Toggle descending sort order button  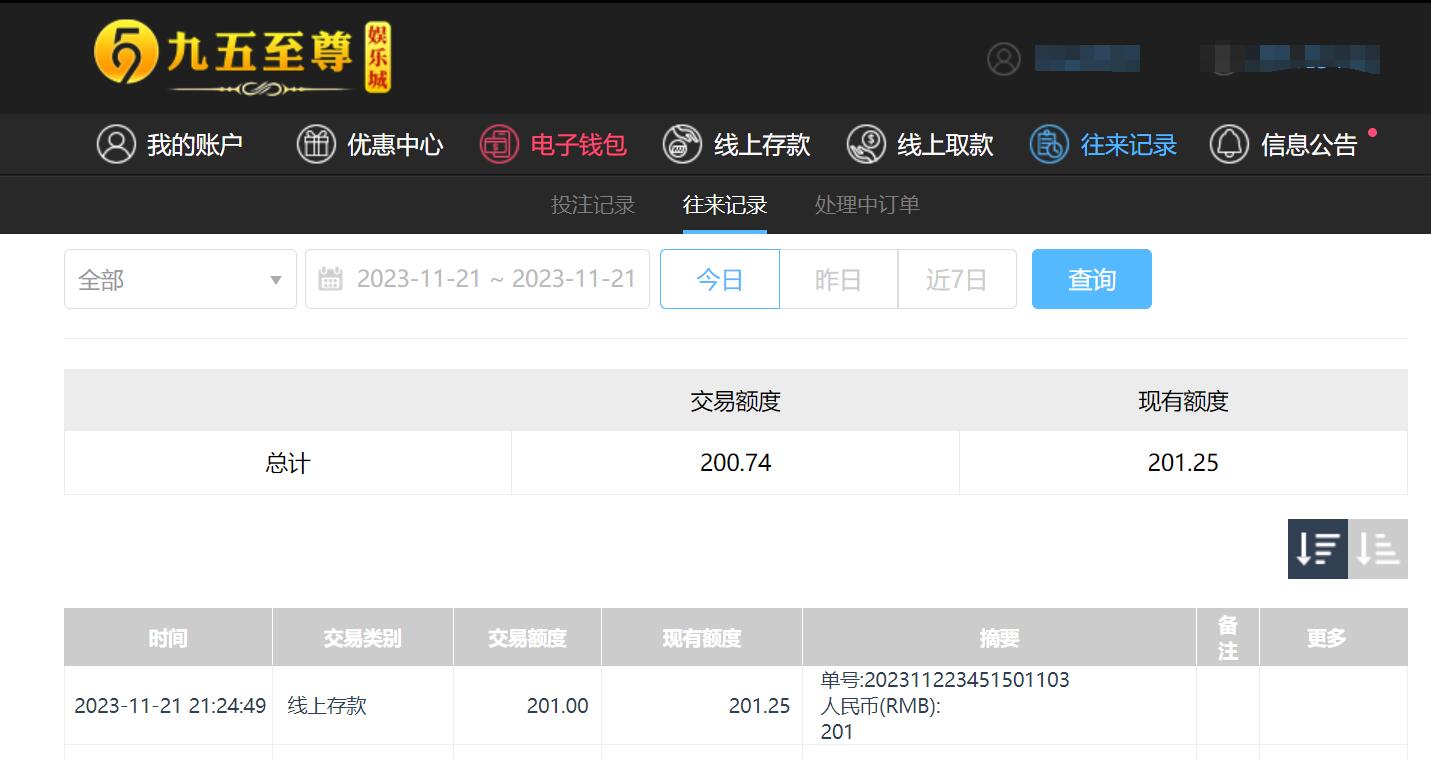[x=1318, y=549]
